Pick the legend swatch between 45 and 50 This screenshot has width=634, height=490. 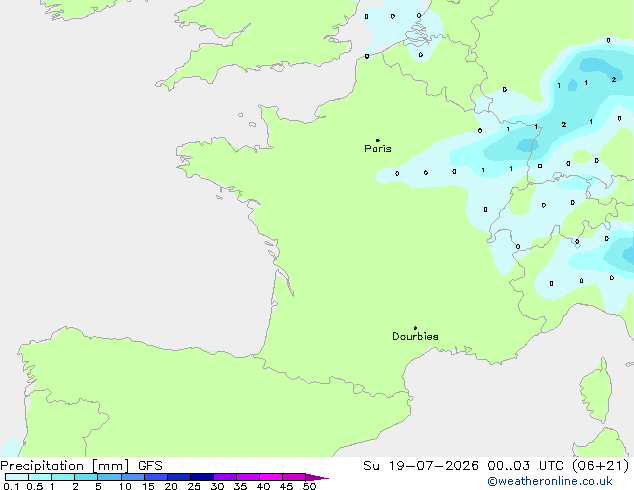tap(294, 477)
